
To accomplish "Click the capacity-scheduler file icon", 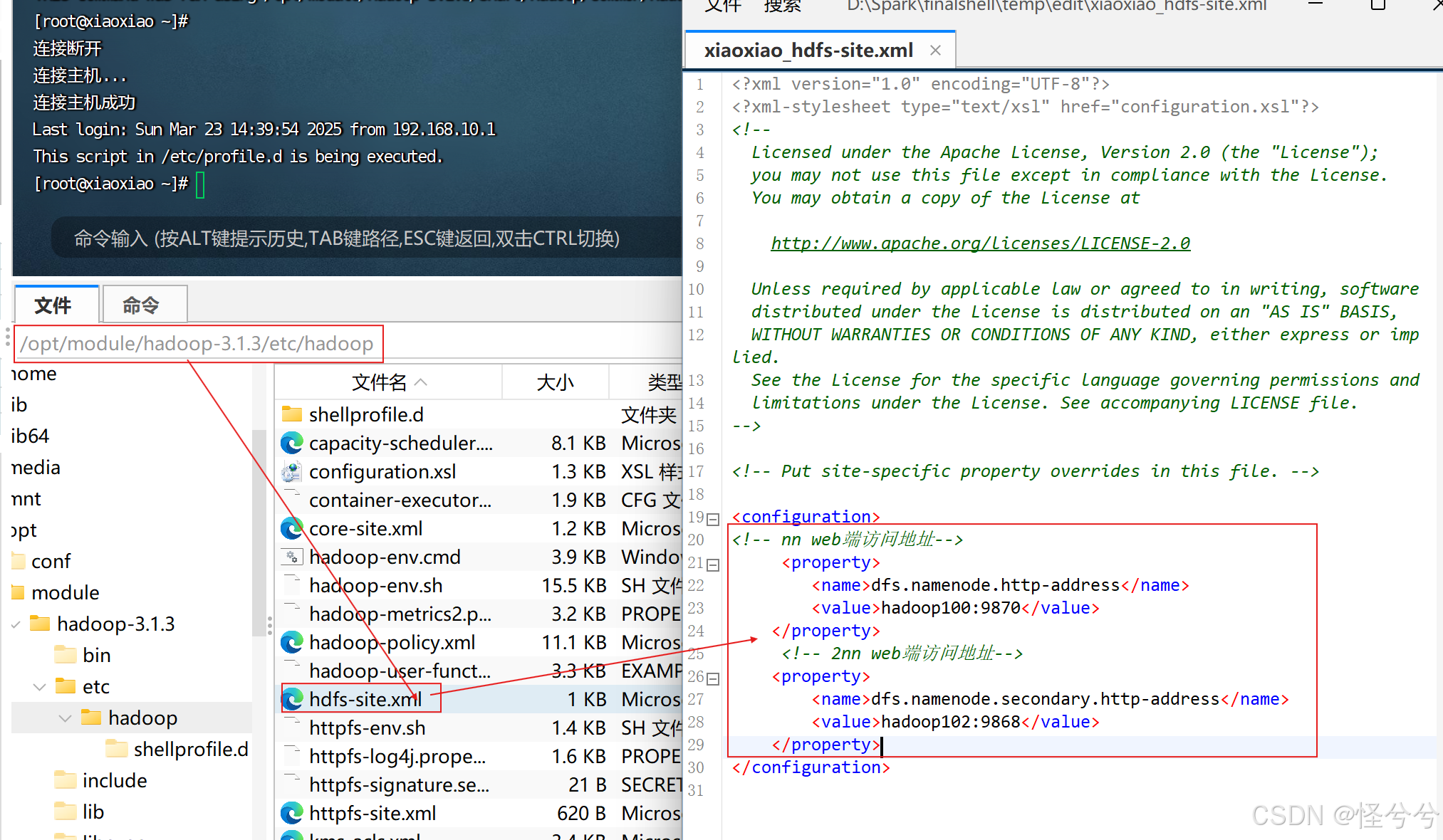I will click(292, 443).
